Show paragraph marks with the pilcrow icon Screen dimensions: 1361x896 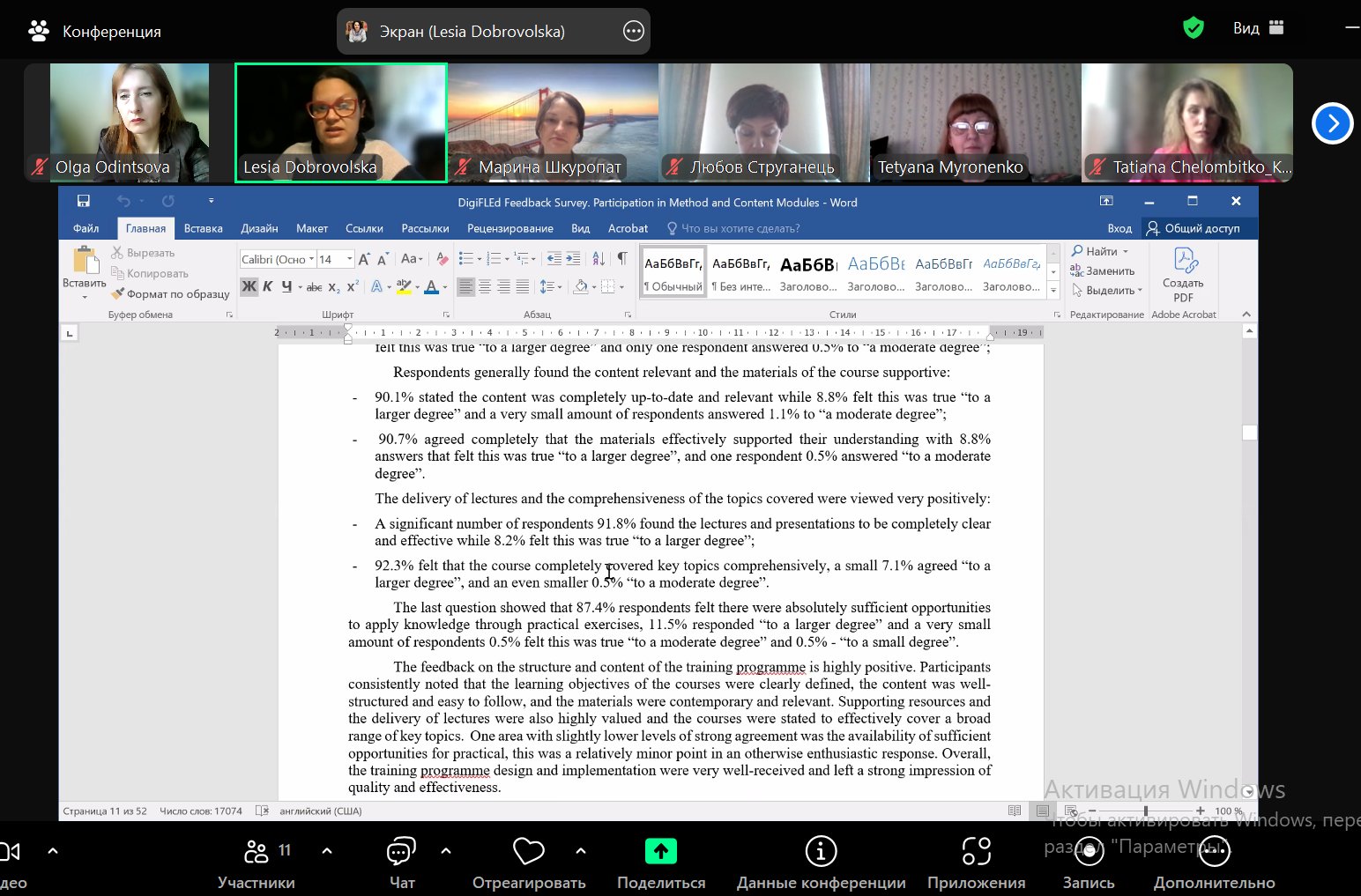[622, 259]
